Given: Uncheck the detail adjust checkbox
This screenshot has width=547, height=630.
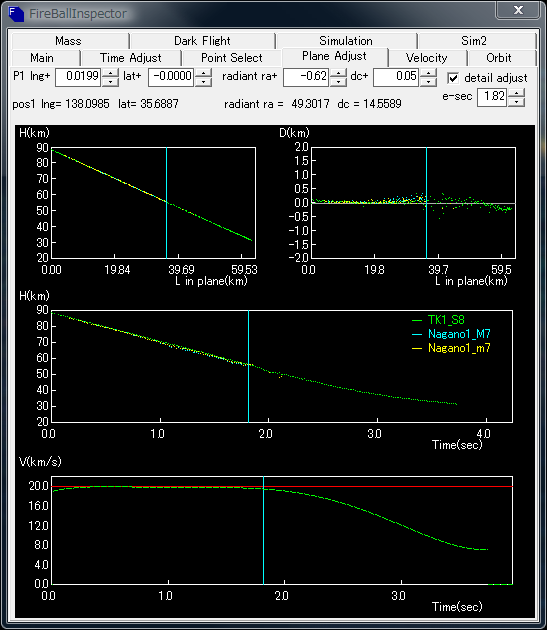Looking at the screenshot, I should click(453, 78).
